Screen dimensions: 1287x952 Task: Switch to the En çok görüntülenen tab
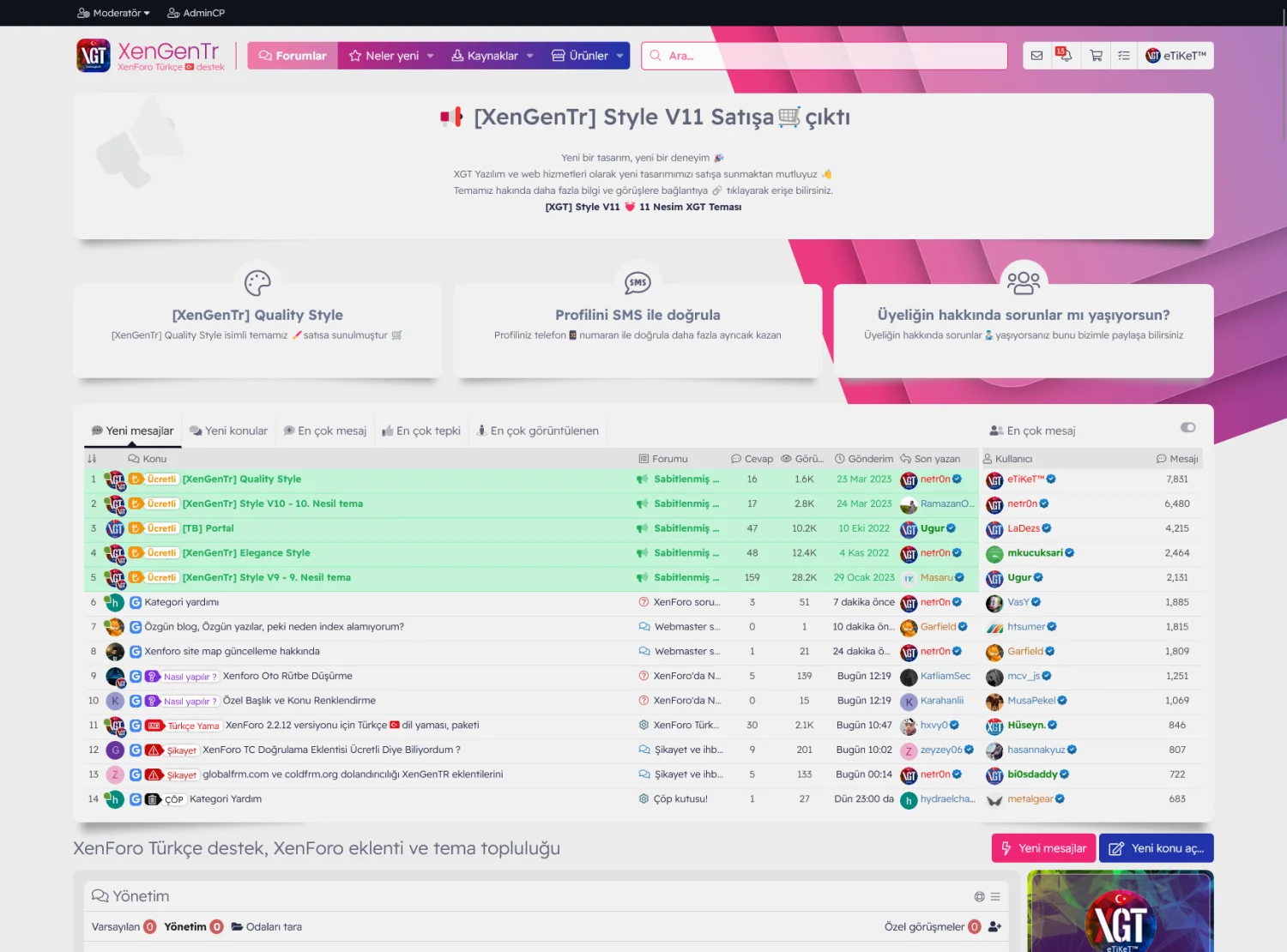point(538,431)
